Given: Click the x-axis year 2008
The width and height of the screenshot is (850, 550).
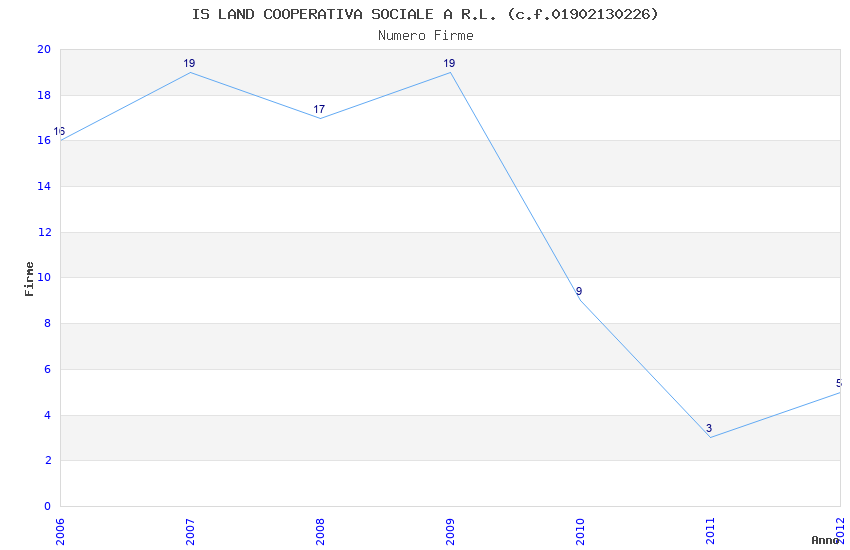Looking at the screenshot, I should 320,532.
